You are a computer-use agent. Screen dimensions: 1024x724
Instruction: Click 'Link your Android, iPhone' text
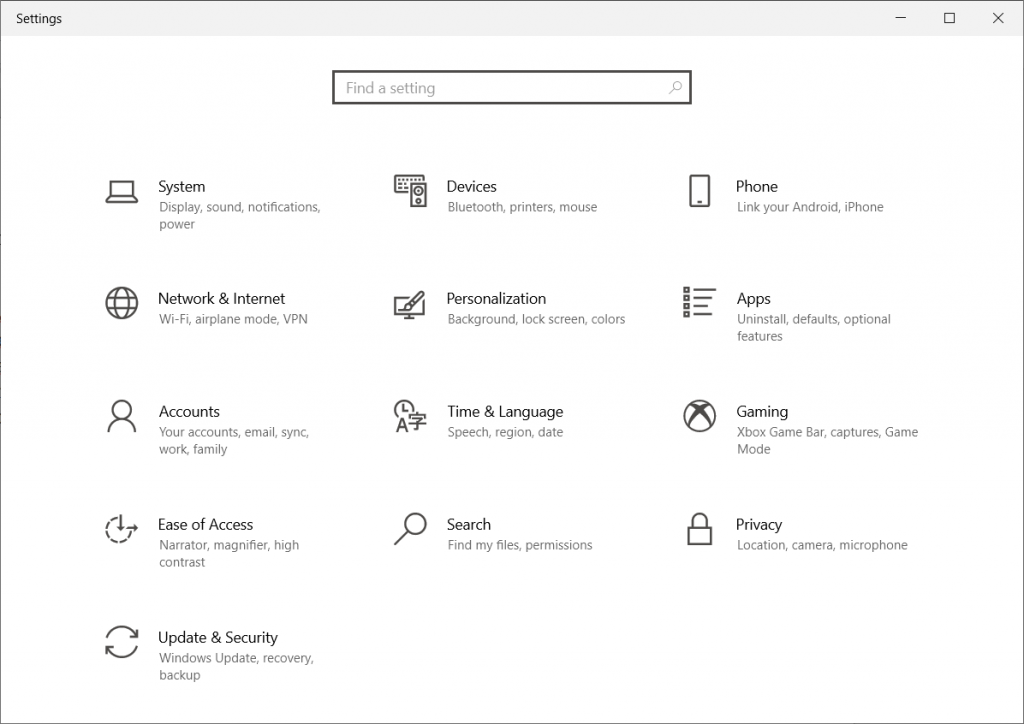[810, 207]
